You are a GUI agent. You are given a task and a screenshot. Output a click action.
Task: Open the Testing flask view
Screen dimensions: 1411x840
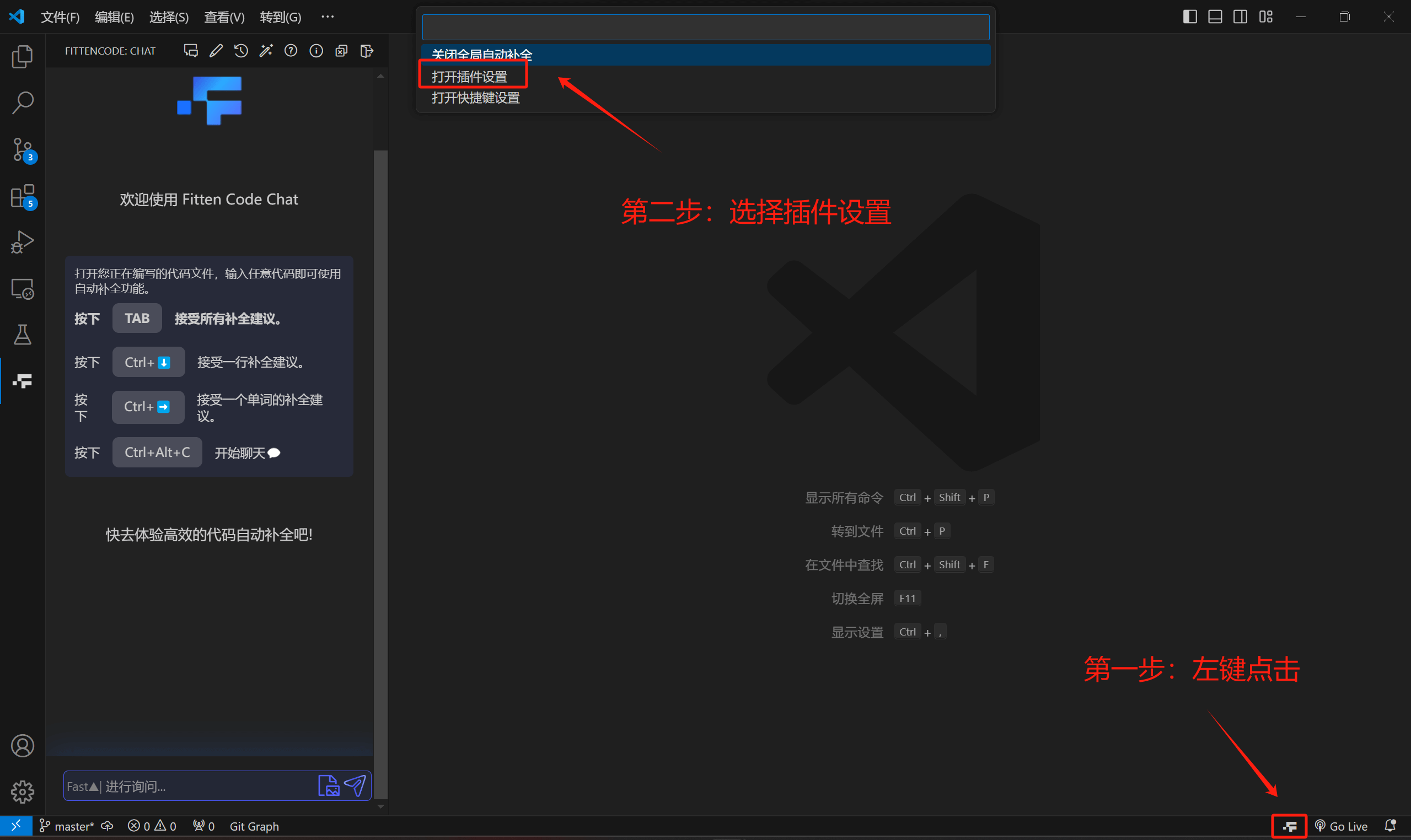(23, 335)
